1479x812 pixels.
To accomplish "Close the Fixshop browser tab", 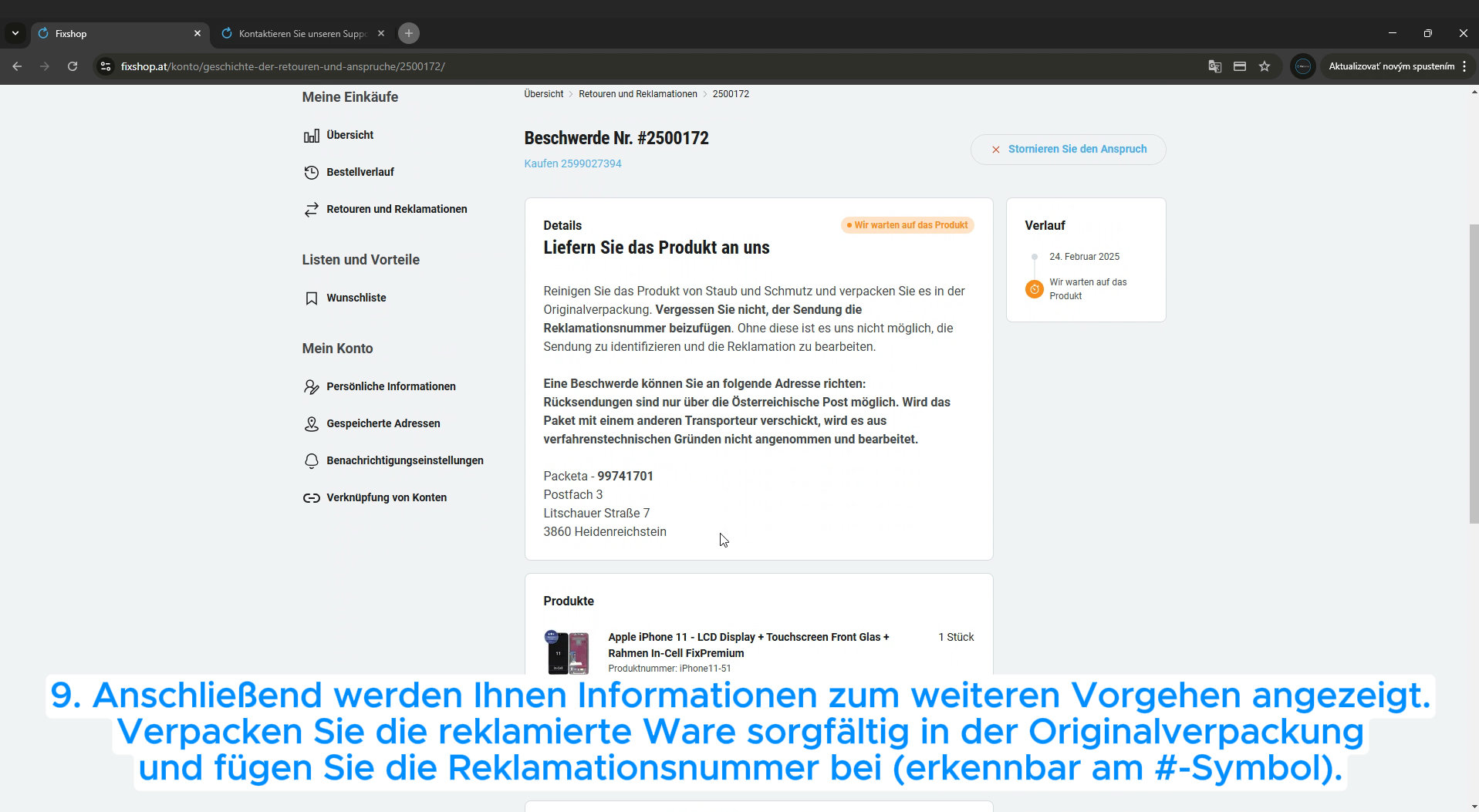I will (197, 33).
